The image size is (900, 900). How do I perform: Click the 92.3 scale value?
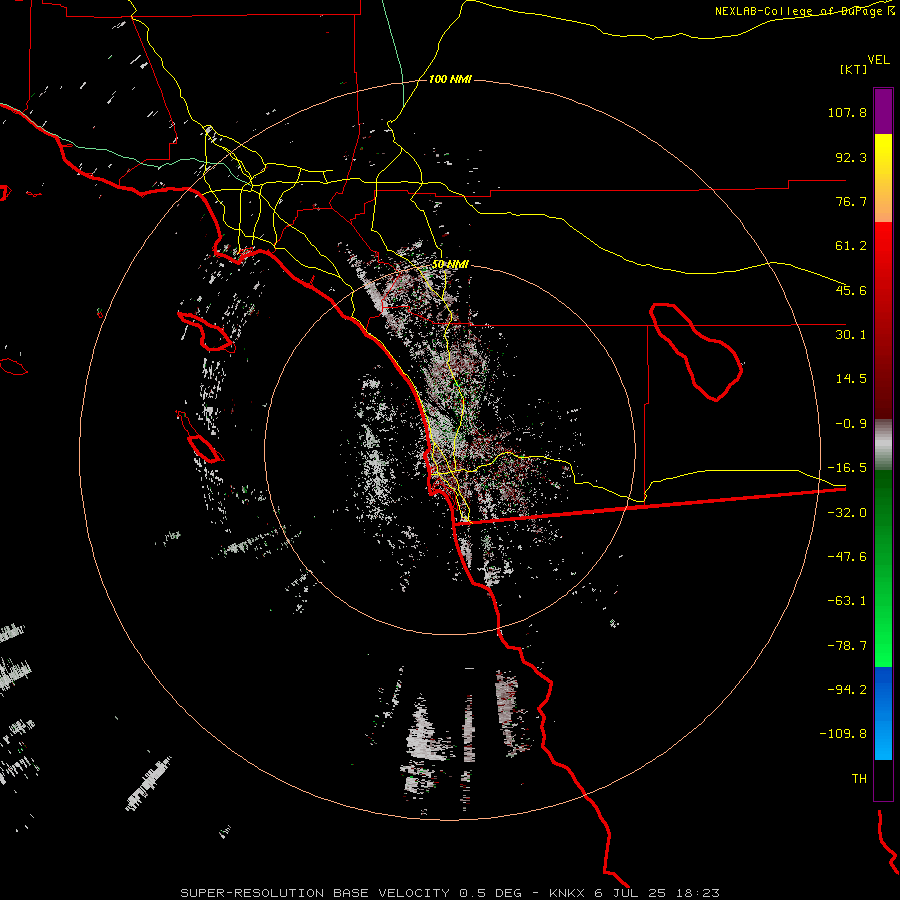[x=851, y=157]
